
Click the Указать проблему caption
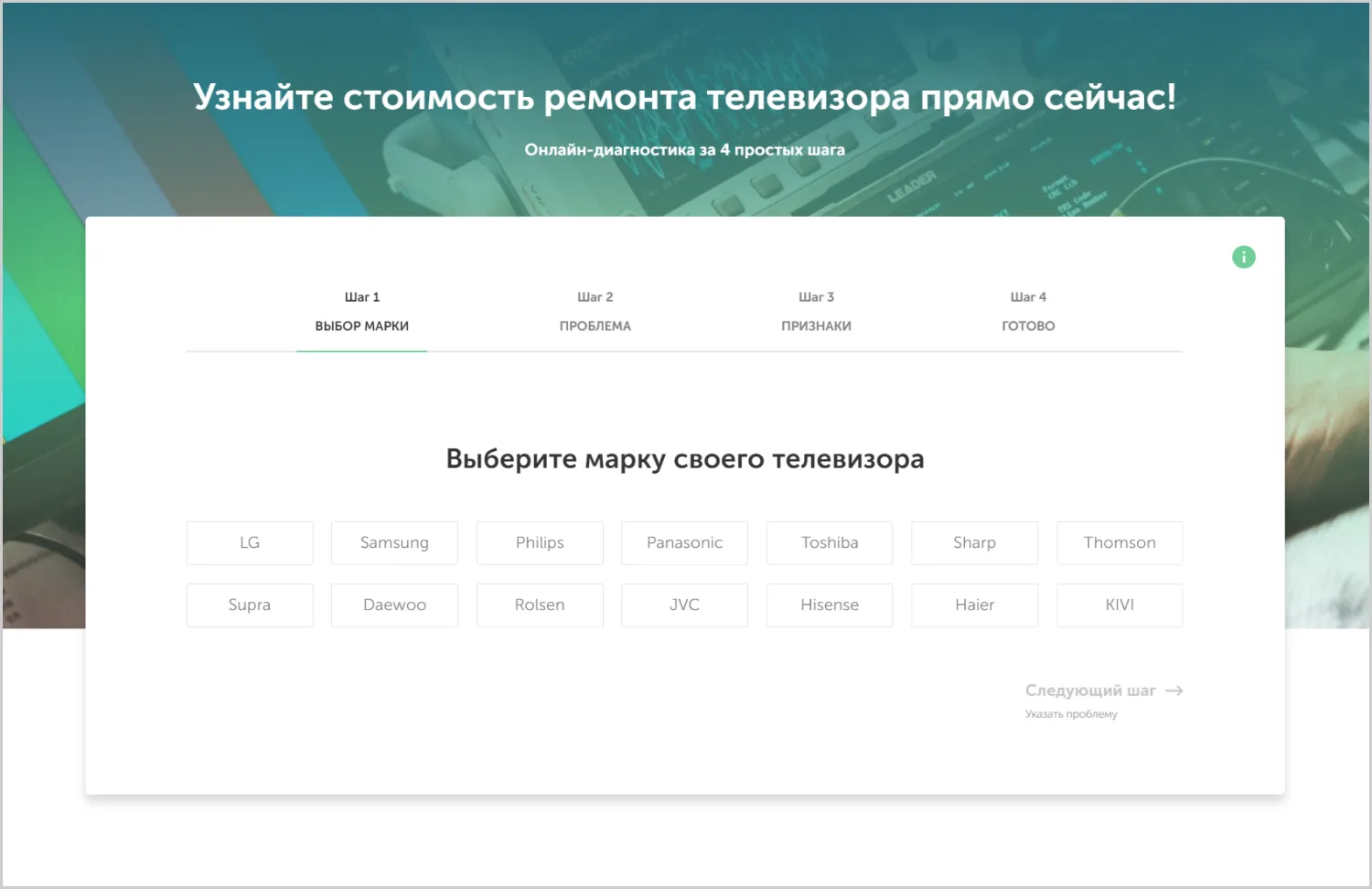click(1071, 714)
